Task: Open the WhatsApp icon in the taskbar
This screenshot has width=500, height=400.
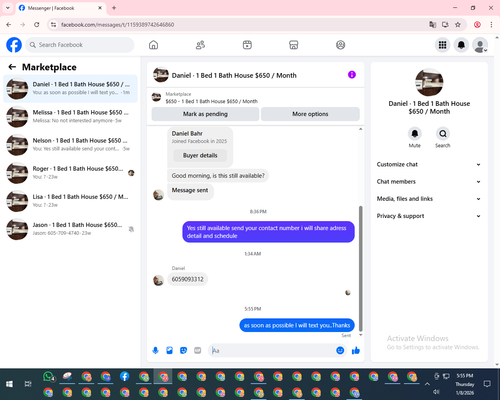Action: (x=49, y=377)
